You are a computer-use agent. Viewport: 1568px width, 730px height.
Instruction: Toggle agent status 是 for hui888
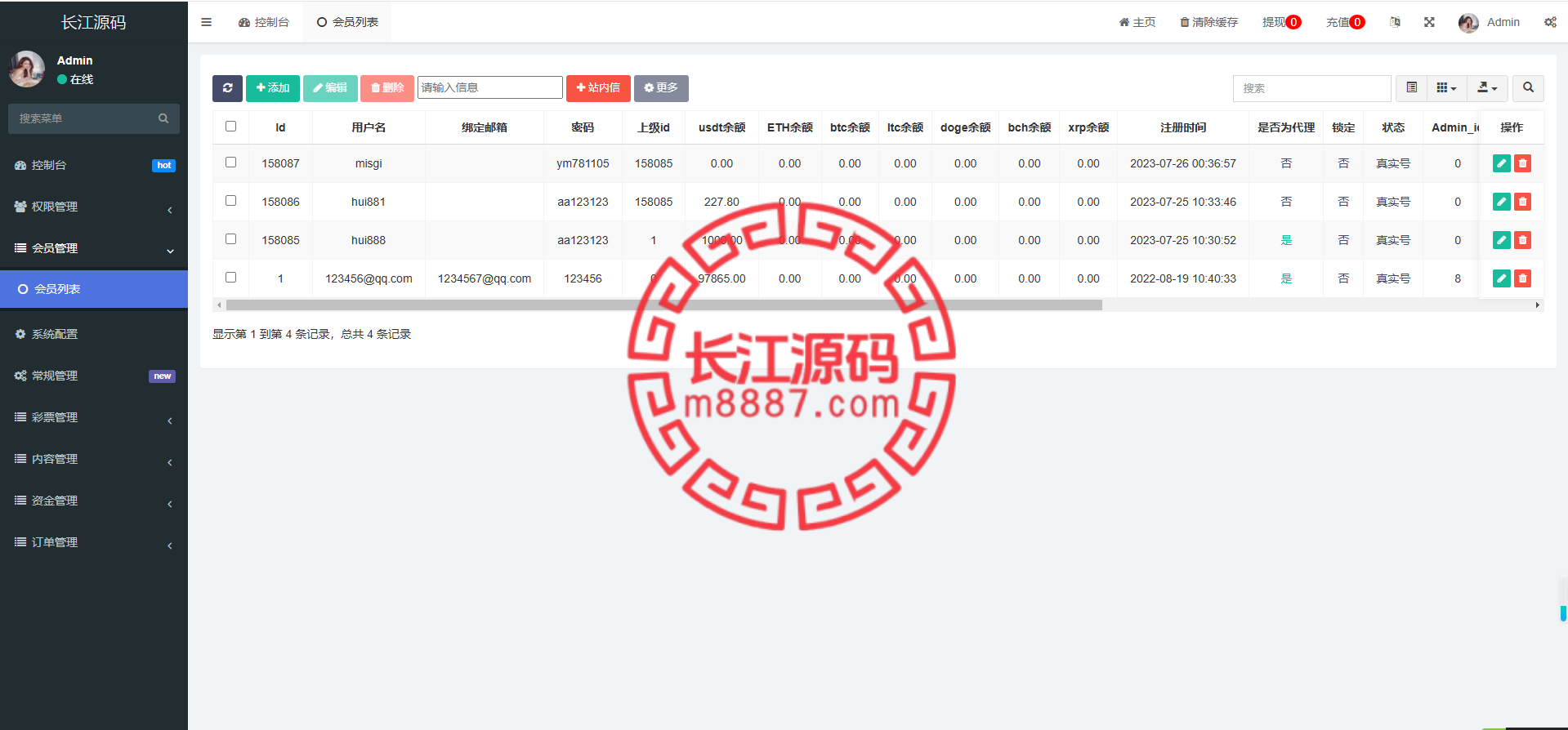[x=1286, y=240]
